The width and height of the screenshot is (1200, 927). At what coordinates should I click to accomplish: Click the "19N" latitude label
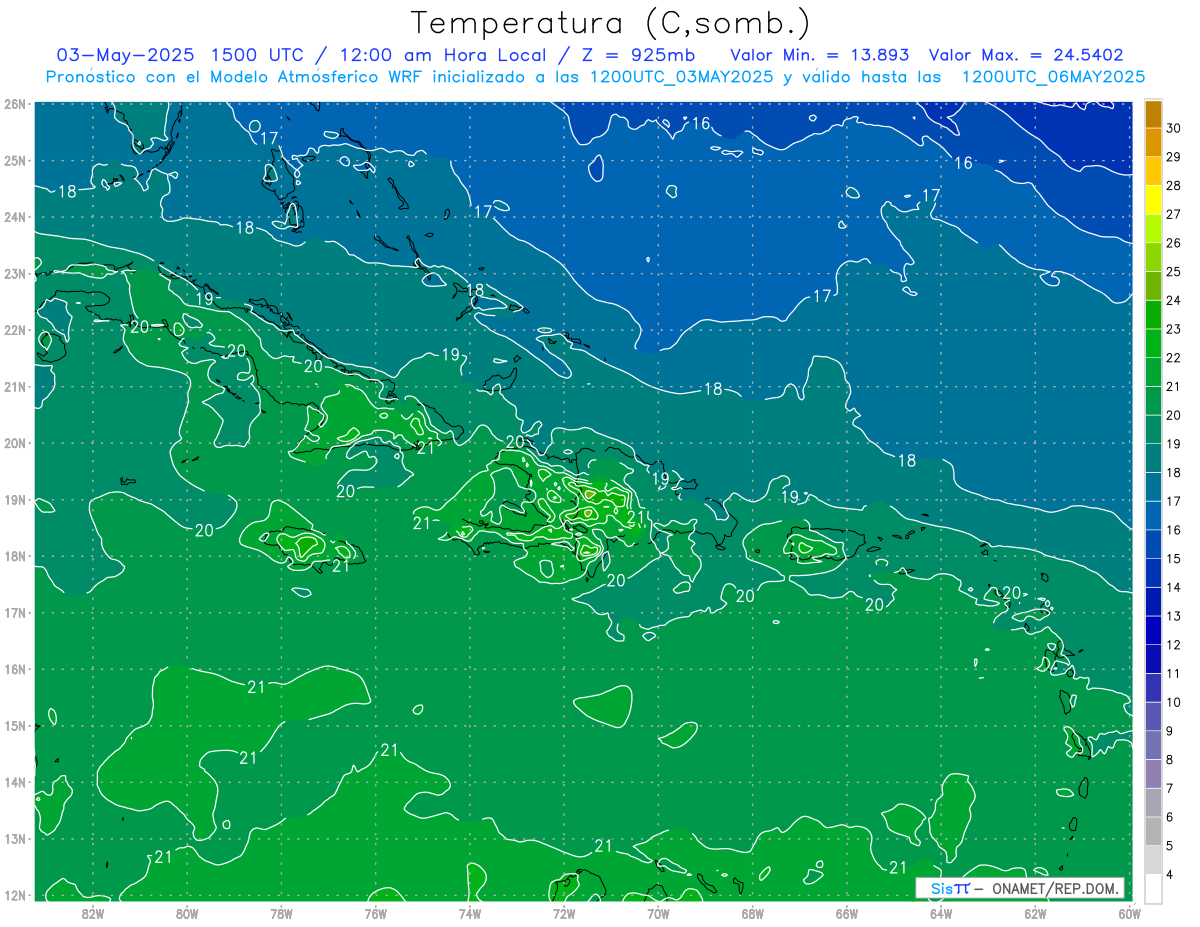[x=14, y=499]
